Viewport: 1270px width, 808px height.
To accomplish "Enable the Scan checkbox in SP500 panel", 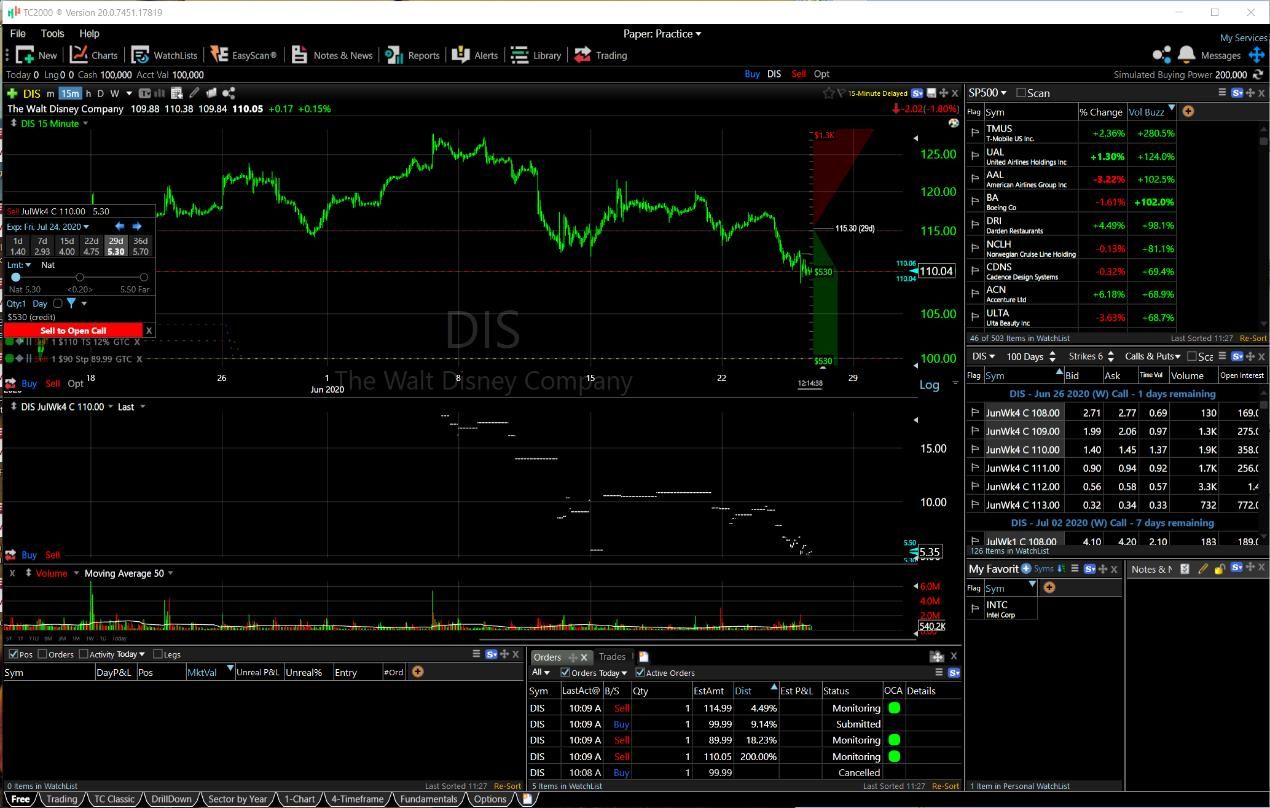I will [1021, 93].
